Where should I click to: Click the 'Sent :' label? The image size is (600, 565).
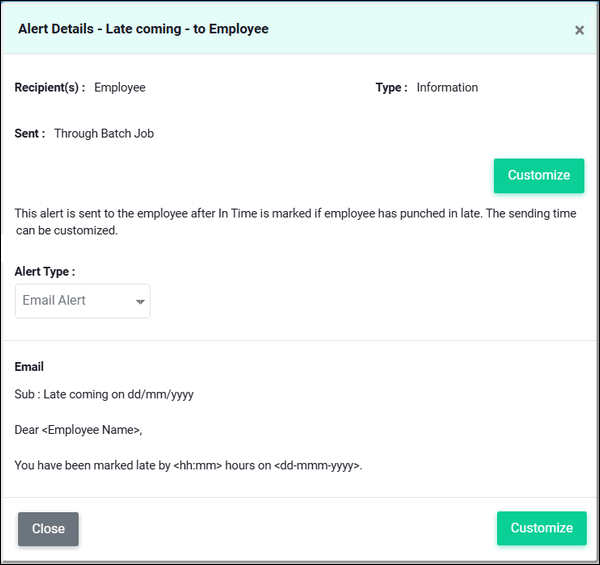pyautogui.click(x=30, y=134)
